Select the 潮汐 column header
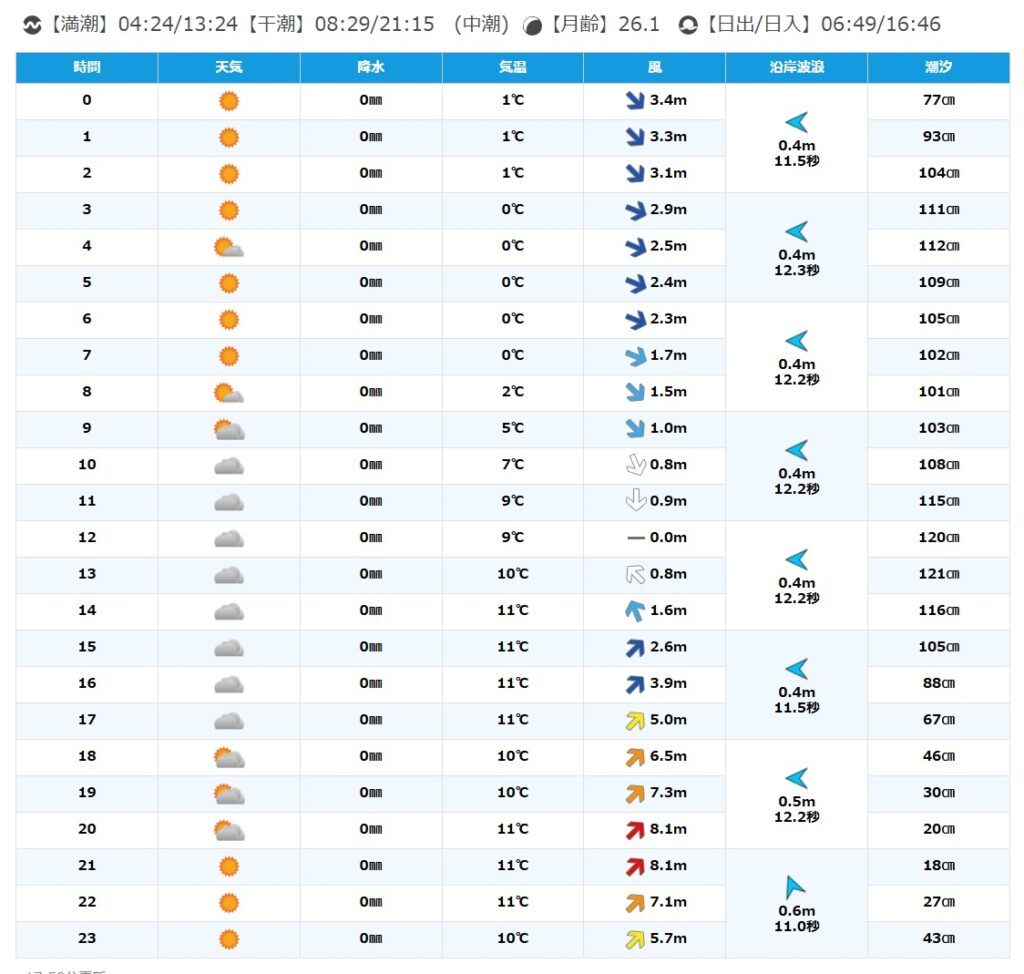This screenshot has width=1024, height=974. click(938, 67)
